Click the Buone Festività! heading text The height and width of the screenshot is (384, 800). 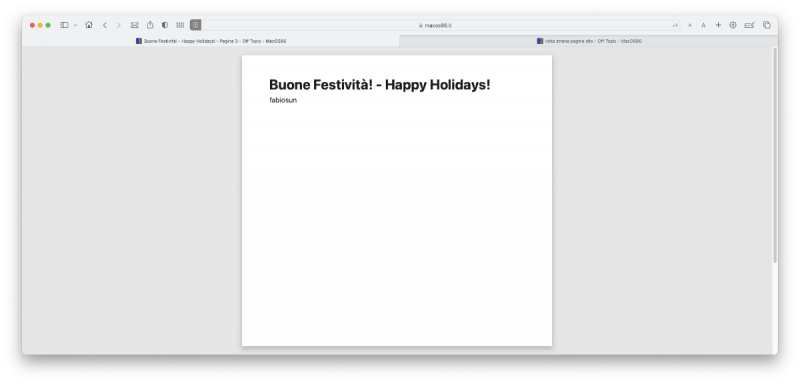pos(380,85)
